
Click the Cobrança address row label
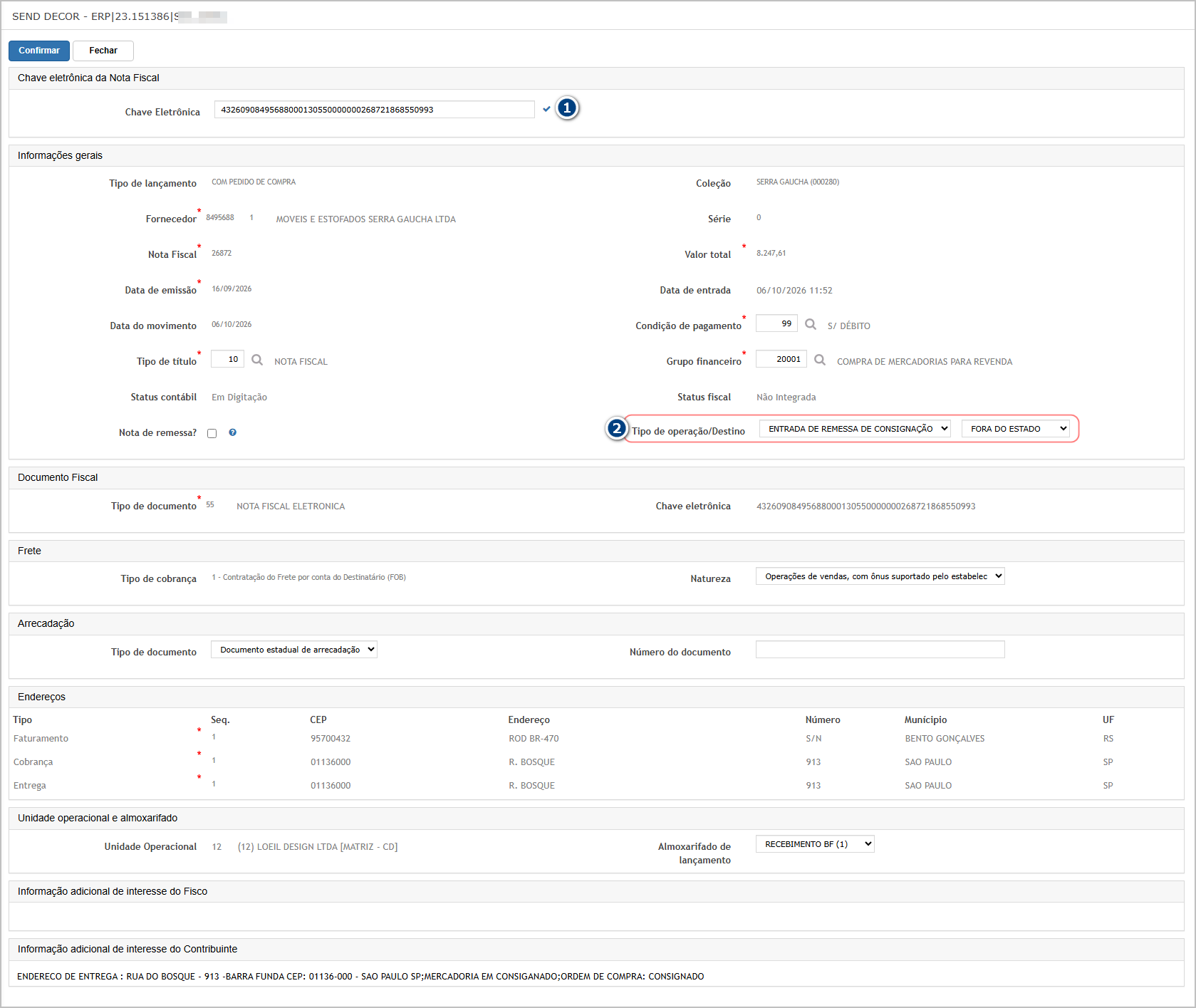pyautogui.click(x=33, y=762)
